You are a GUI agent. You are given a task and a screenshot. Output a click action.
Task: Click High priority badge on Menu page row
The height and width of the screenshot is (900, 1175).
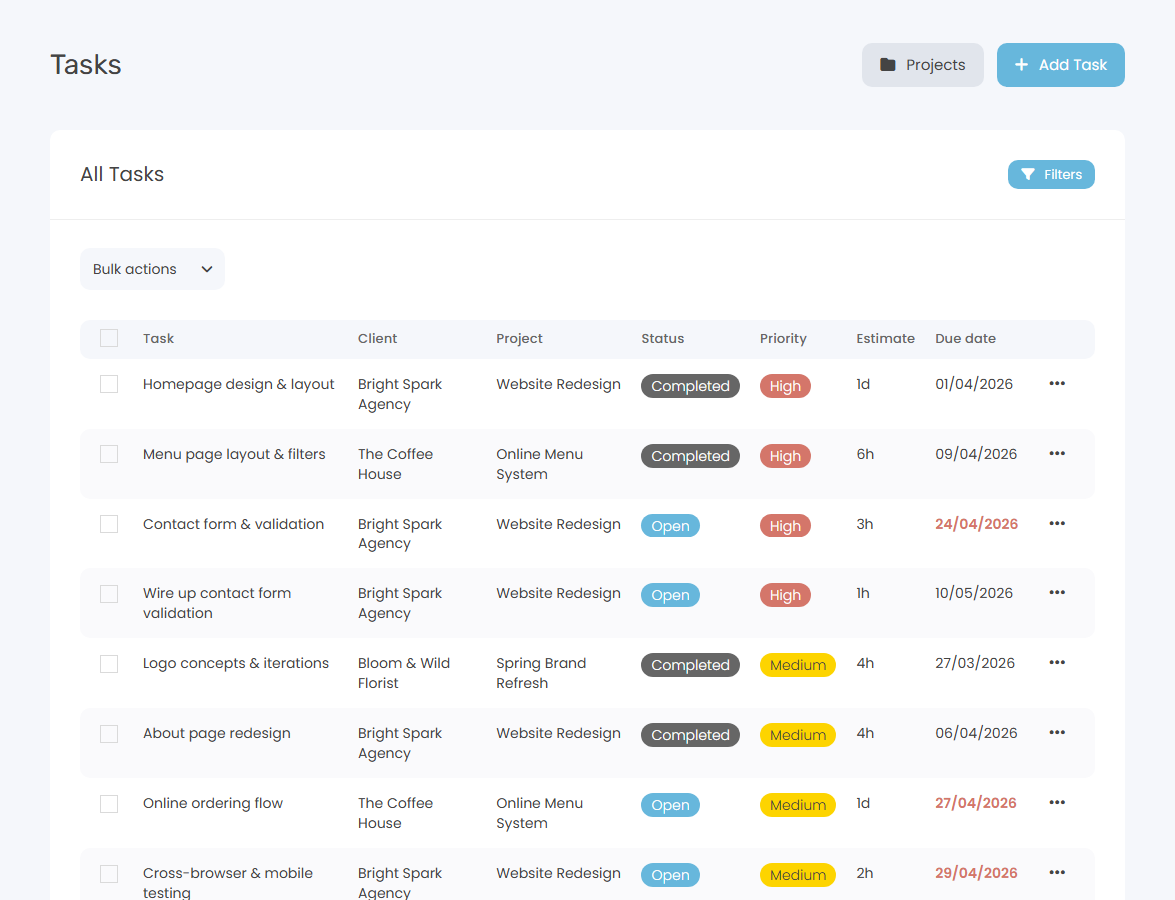(785, 456)
